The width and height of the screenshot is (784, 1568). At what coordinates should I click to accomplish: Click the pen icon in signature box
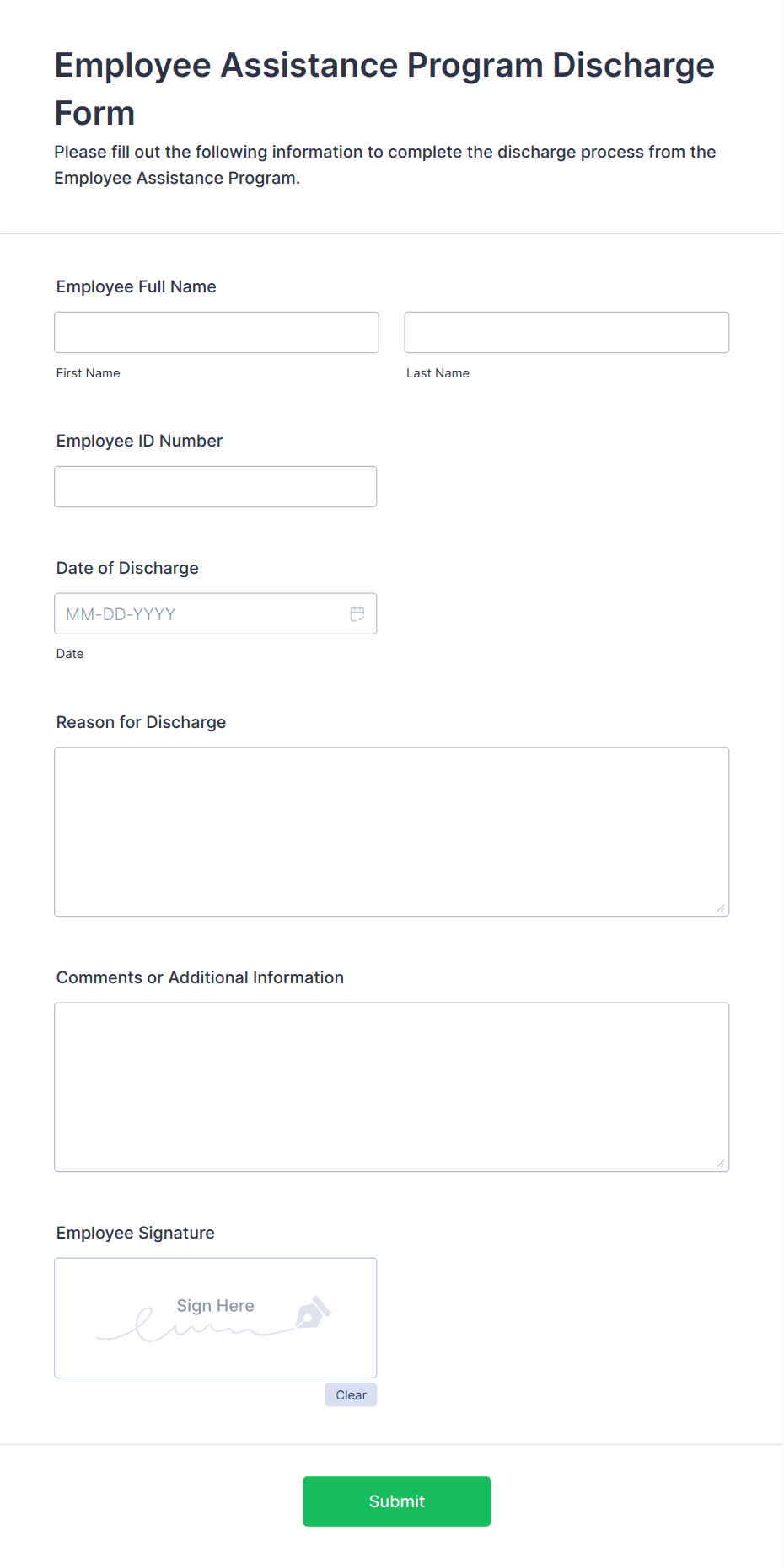tap(313, 1313)
